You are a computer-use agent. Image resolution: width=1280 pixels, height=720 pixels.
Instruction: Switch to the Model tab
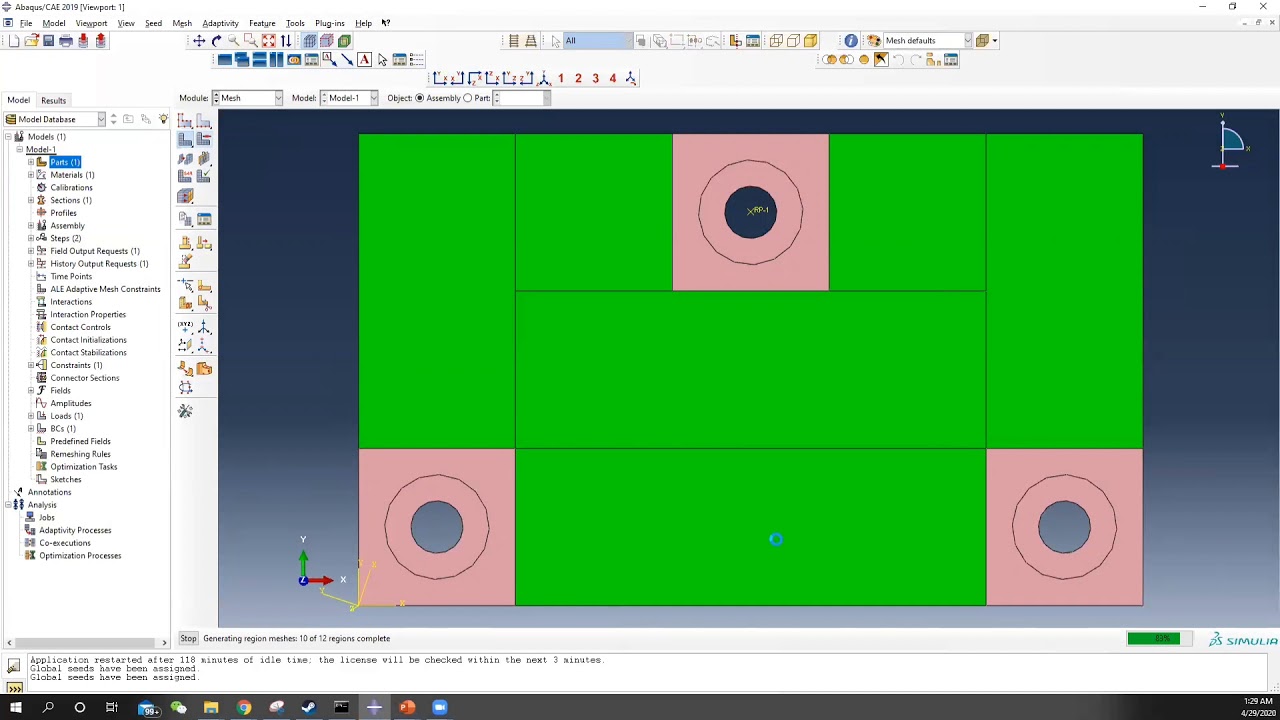[x=18, y=100]
